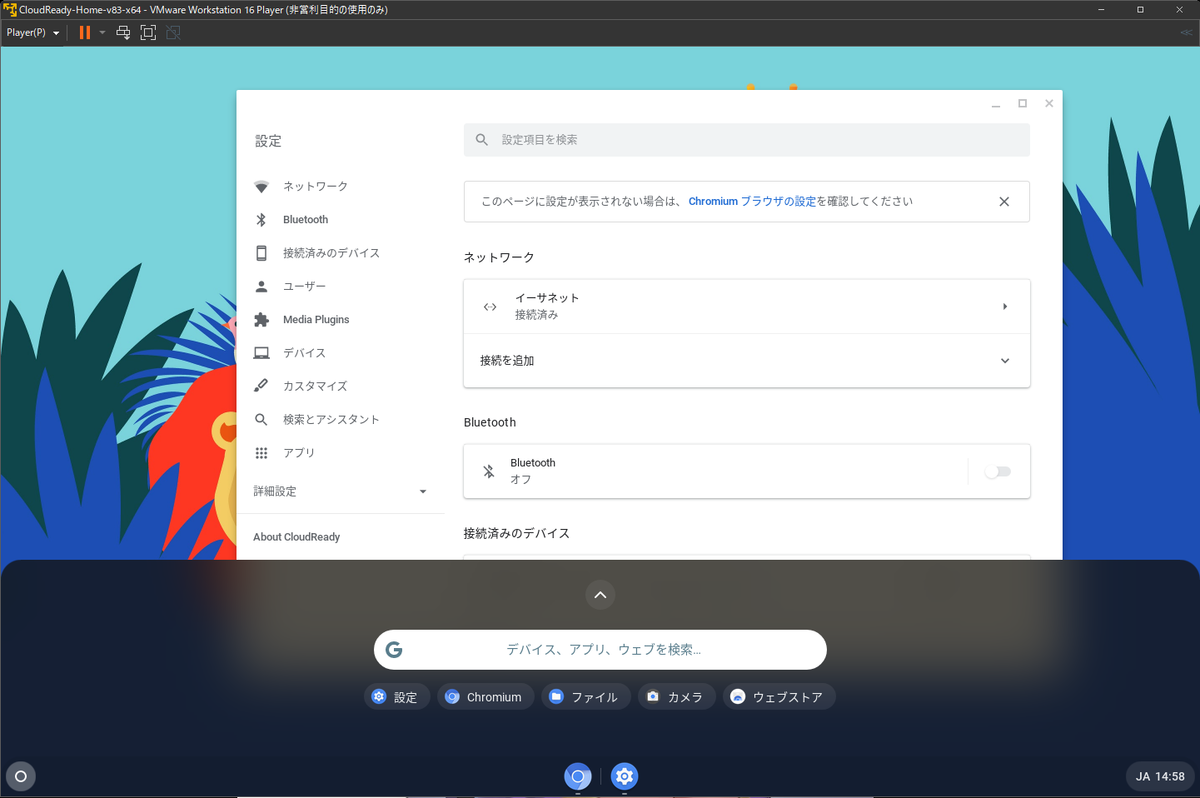Viewport: 1200px width, 798px height.
Task: Click the launcher デバイス、アプリ、ウェブを検索 box
Action: (x=600, y=650)
